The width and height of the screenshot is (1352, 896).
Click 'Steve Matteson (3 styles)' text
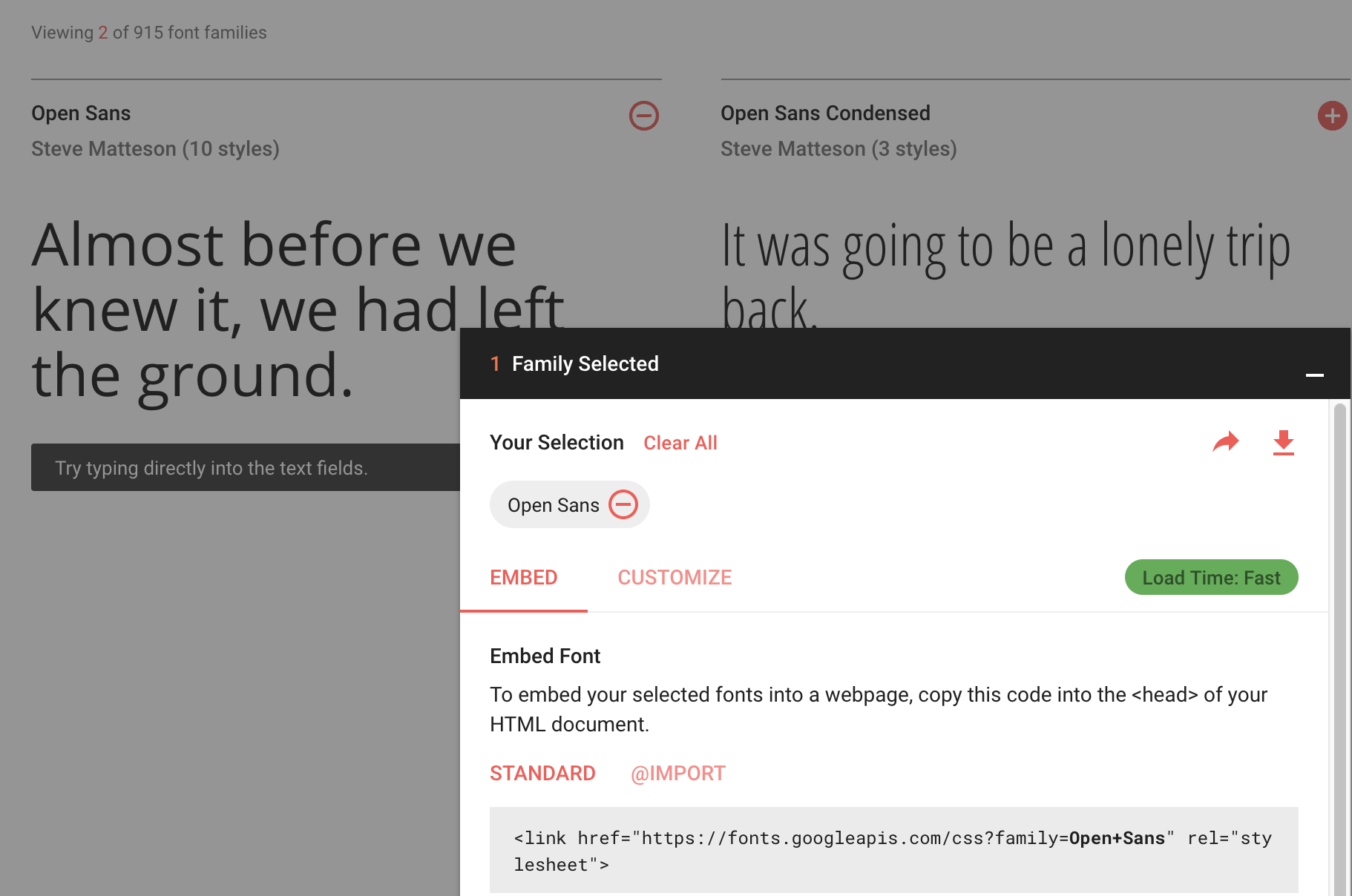pos(839,149)
